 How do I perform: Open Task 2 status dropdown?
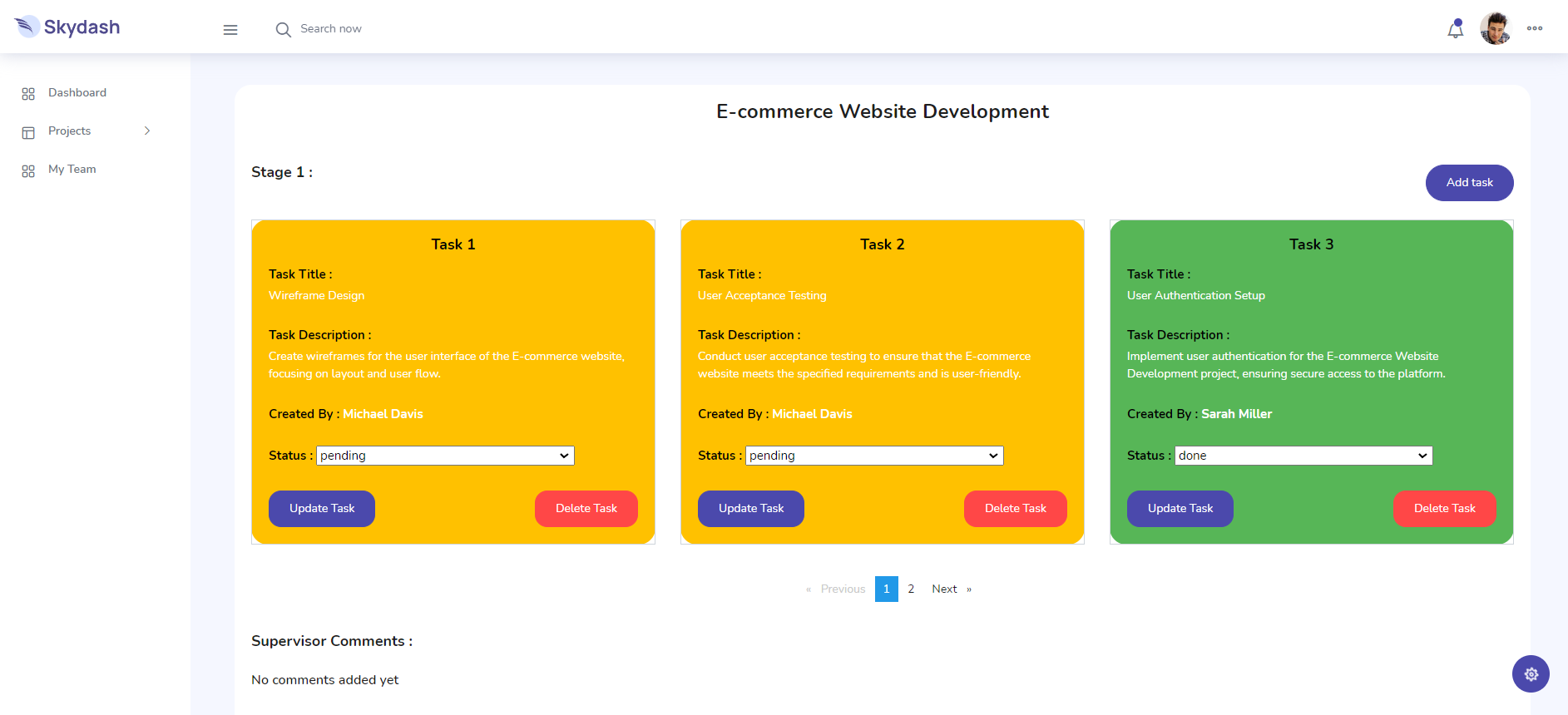pyautogui.click(x=874, y=456)
